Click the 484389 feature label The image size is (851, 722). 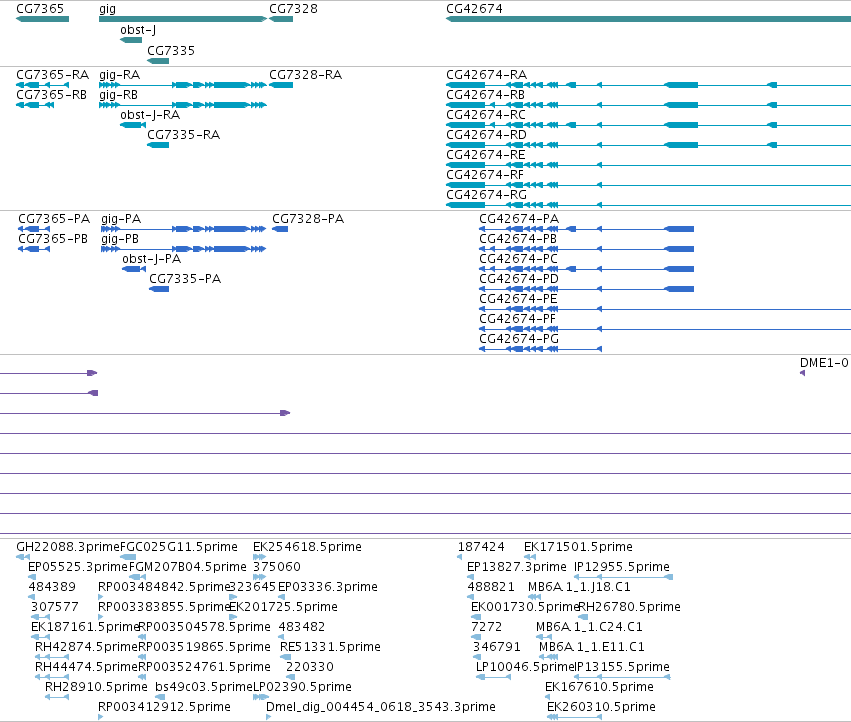coord(52,587)
